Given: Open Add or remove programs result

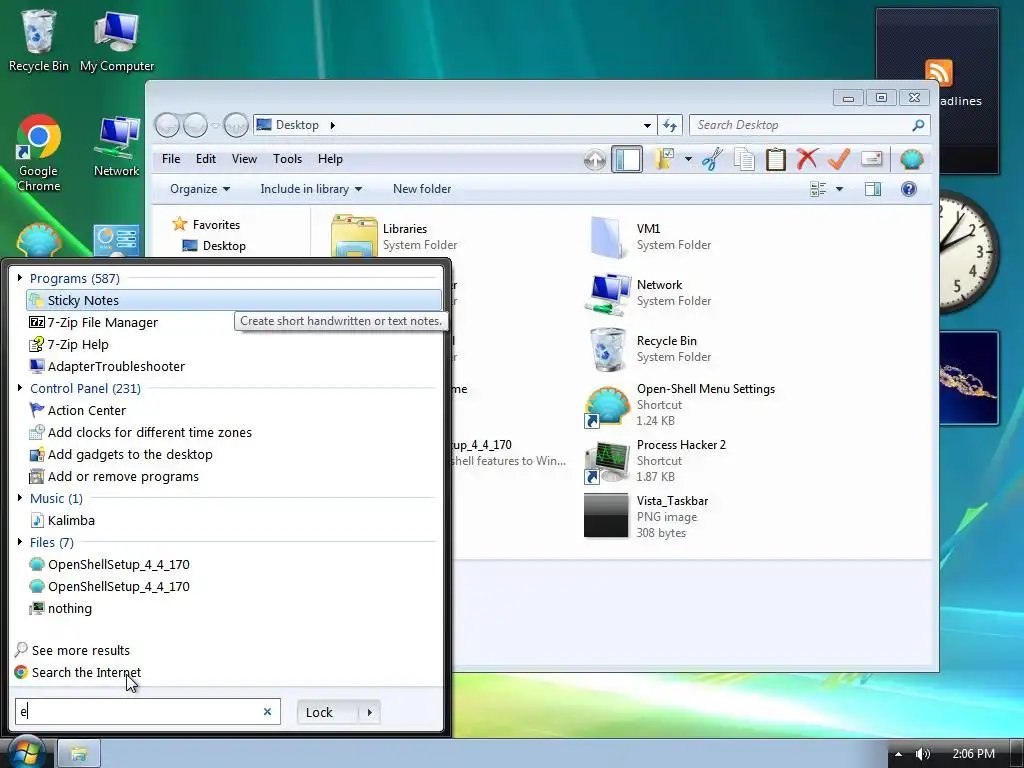Looking at the screenshot, I should (114, 477).
